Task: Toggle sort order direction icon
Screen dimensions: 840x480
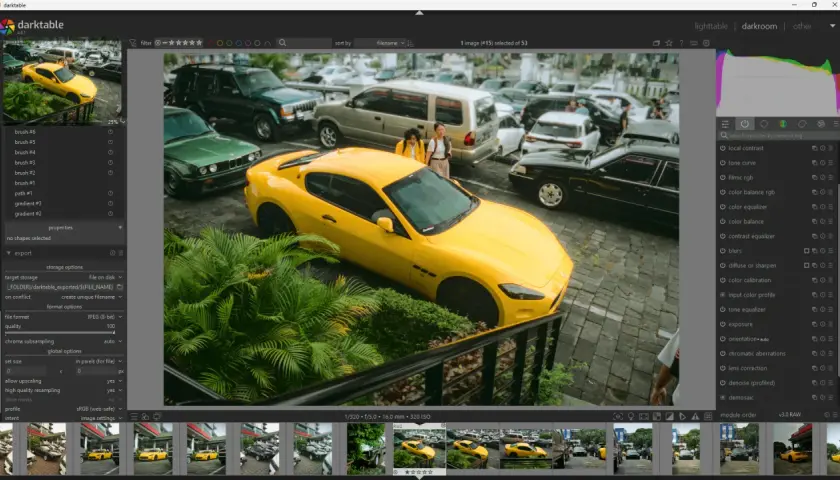Action: pos(411,43)
